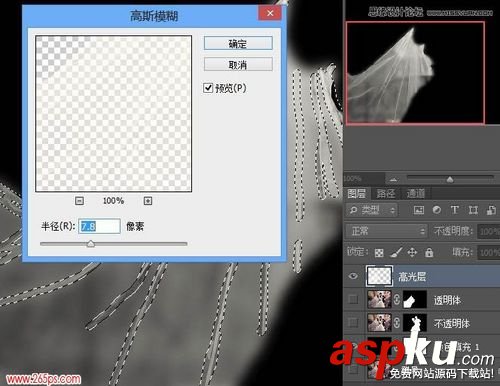This screenshot has height=386, width=500.
Task: Filter layers by adjustment layer icon
Action: 437,210
